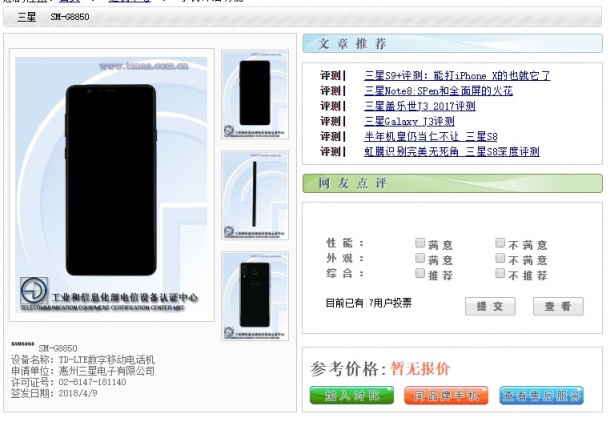This screenshot has height=422, width=610.
Task: Open the blue 查看售后服务 button
Action: point(541,396)
